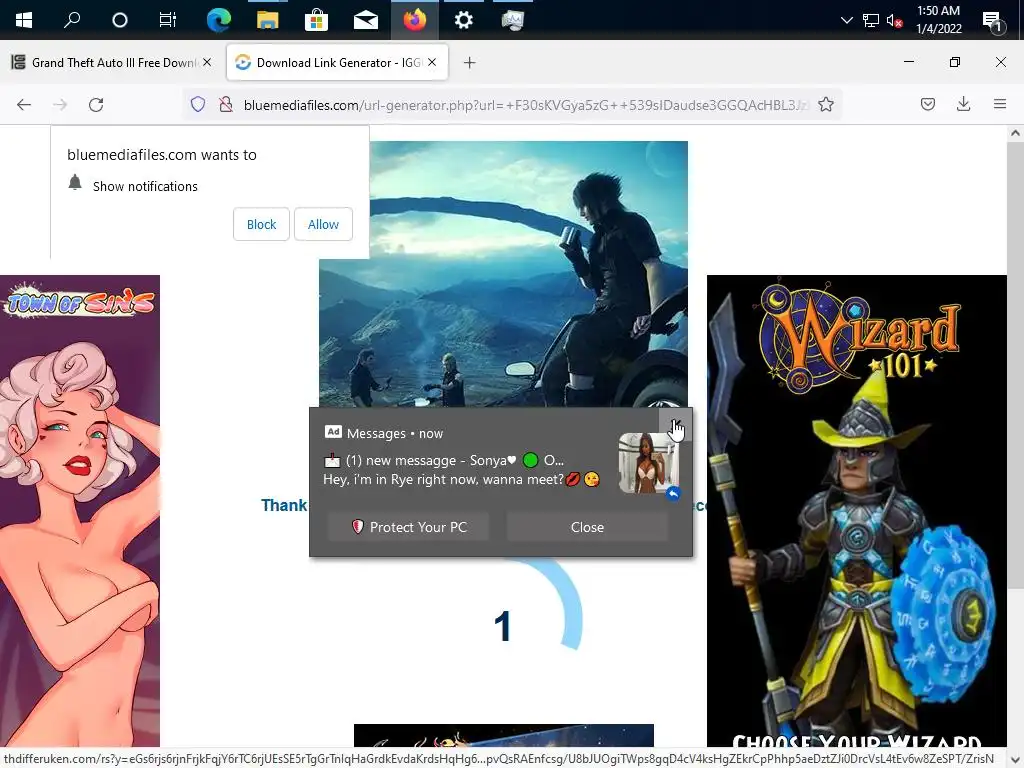Click the Wizard 101 banner ad

pyautogui.click(x=857, y=511)
